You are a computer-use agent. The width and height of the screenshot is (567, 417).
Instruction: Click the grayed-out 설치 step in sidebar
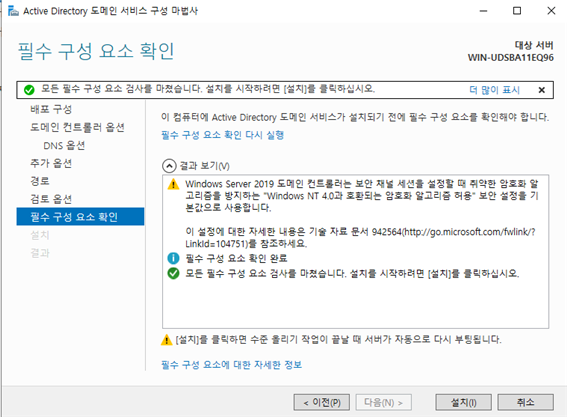pyautogui.click(x=40, y=235)
